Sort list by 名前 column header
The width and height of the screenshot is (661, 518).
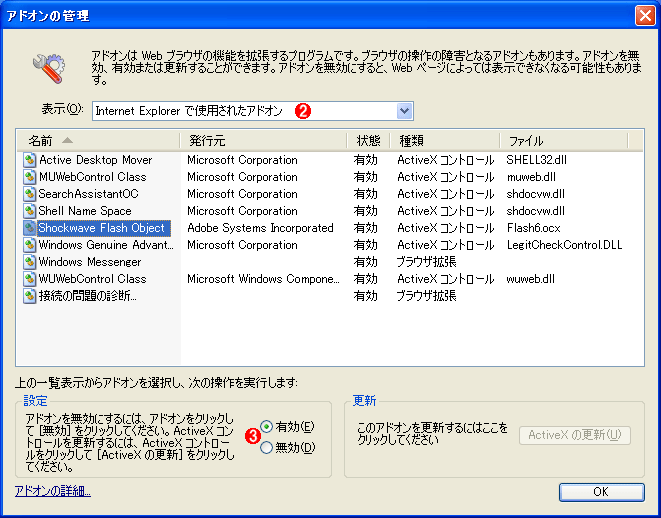[x=98, y=141]
